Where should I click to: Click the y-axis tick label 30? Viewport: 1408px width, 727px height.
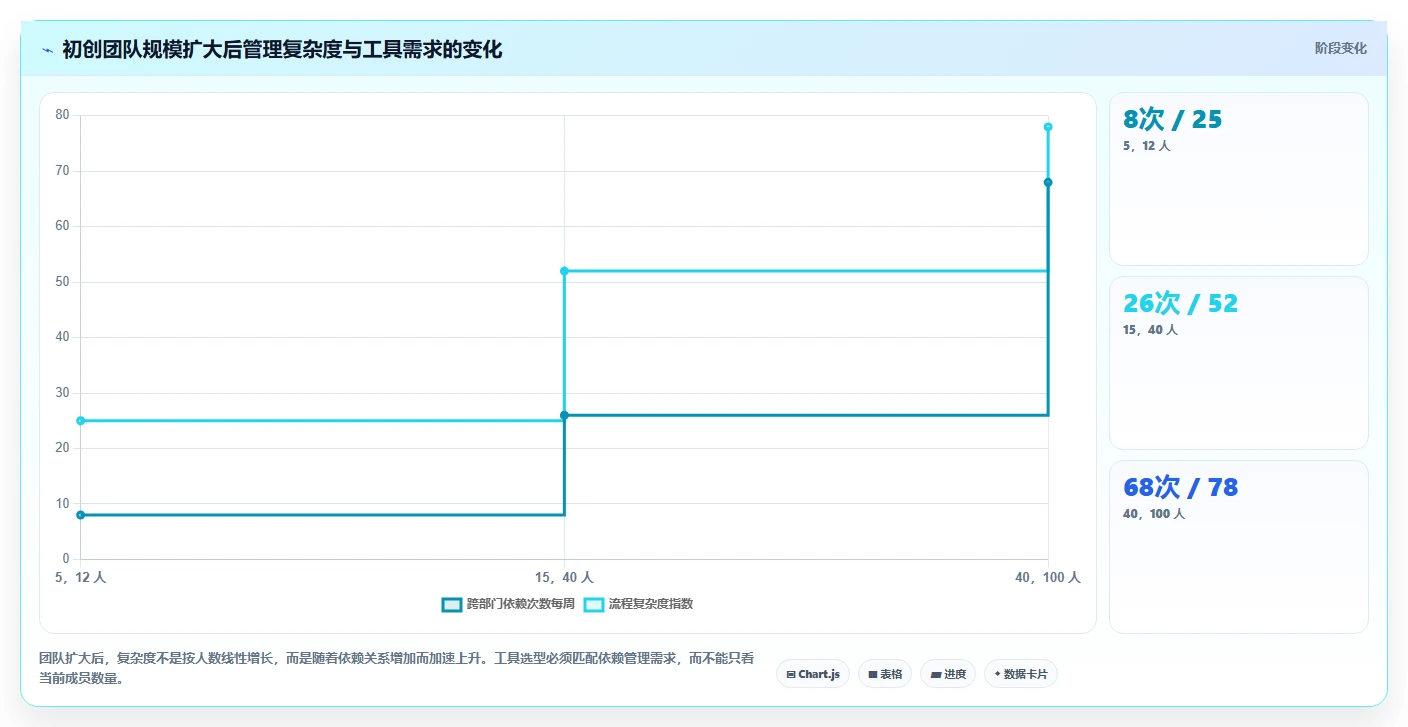pyautogui.click(x=62, y=393)
